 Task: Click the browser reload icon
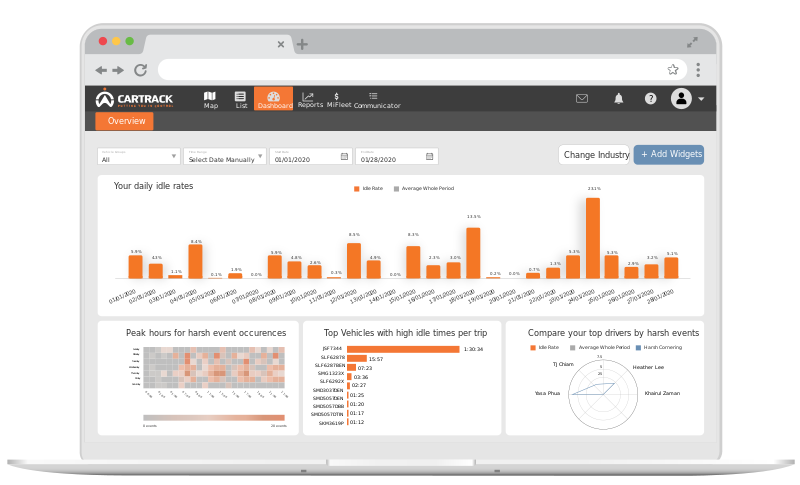140,70
